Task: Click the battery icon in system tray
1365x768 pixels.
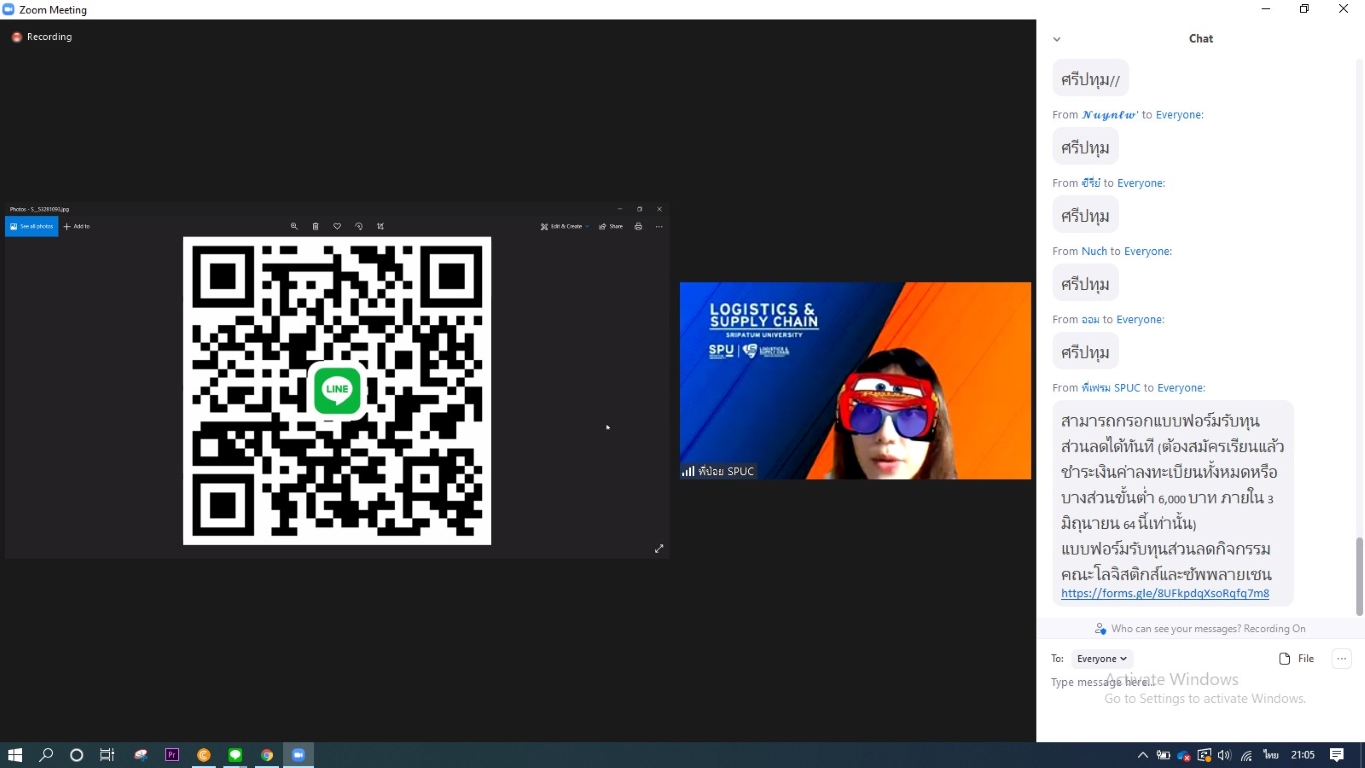Action: click(1163, 755)
